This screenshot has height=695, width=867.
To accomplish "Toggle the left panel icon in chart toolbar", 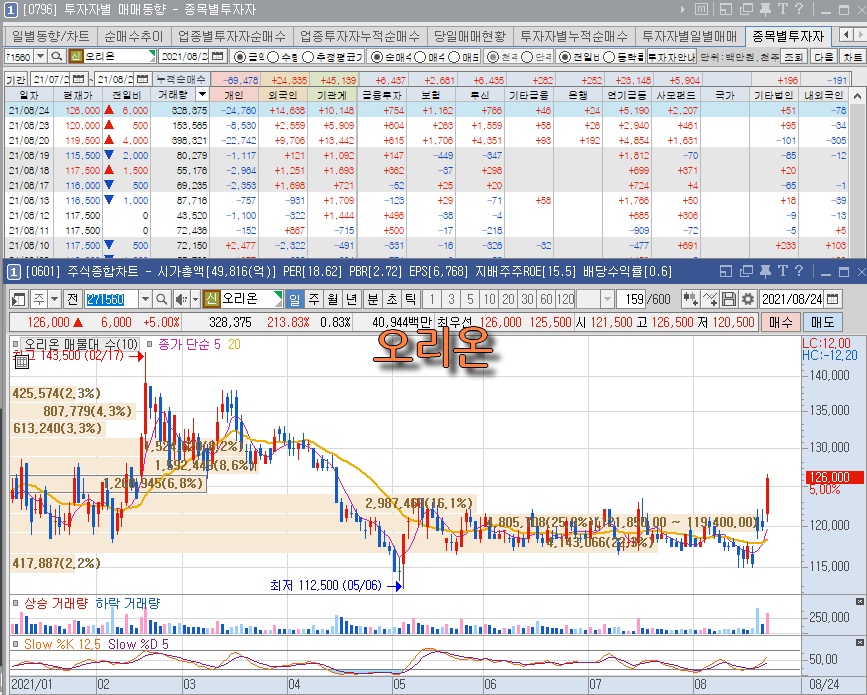I will (x=18, y=299).
